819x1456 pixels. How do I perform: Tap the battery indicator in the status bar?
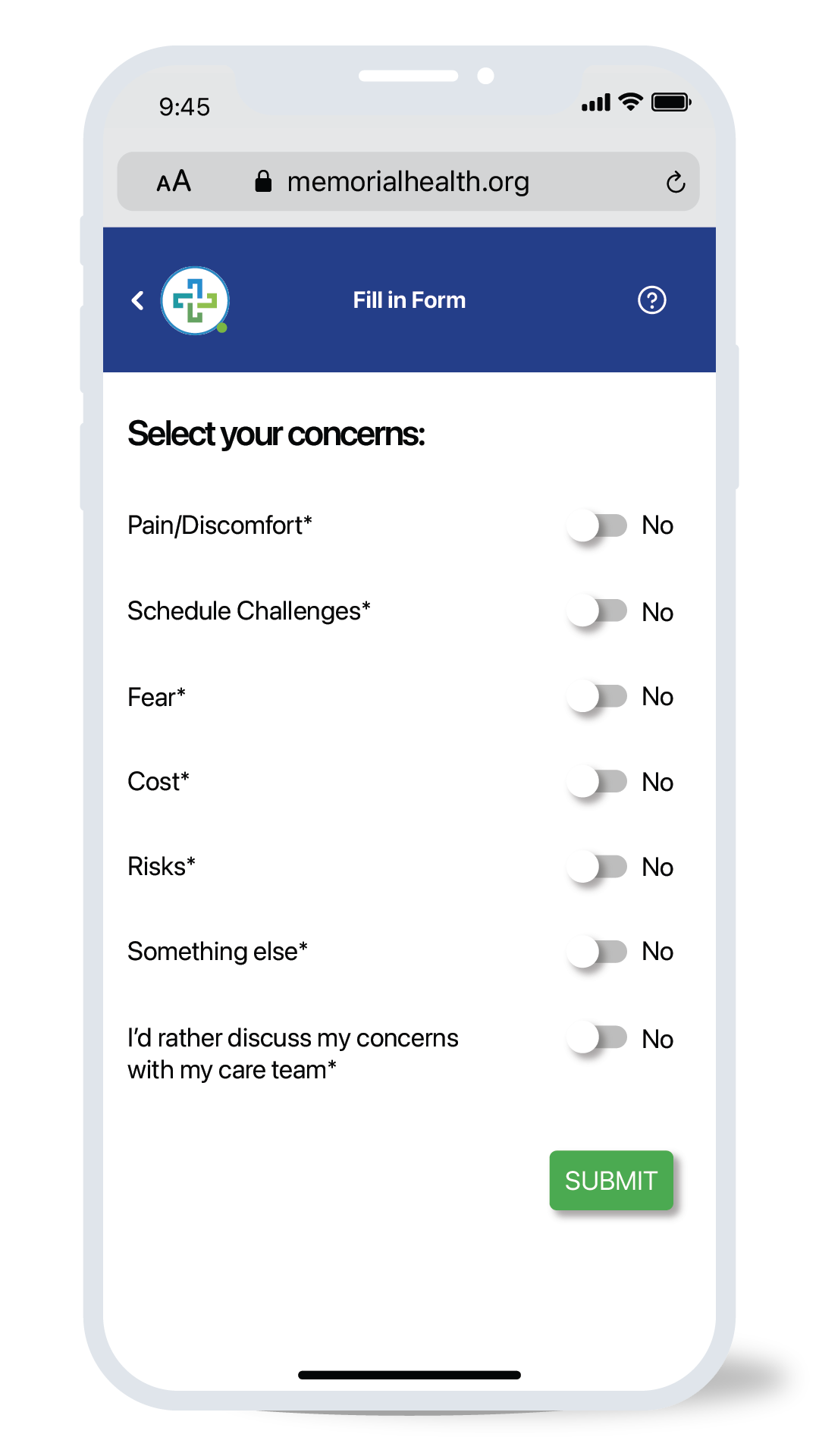pos(669,101)
